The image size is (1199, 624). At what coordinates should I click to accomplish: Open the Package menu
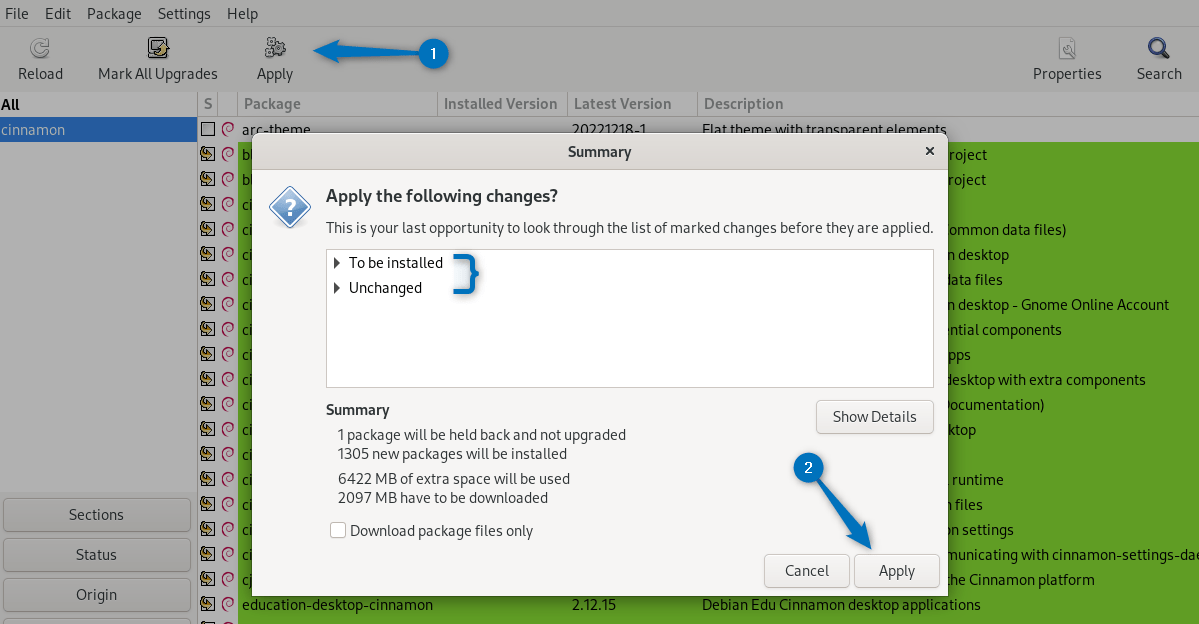pos(113,13)
